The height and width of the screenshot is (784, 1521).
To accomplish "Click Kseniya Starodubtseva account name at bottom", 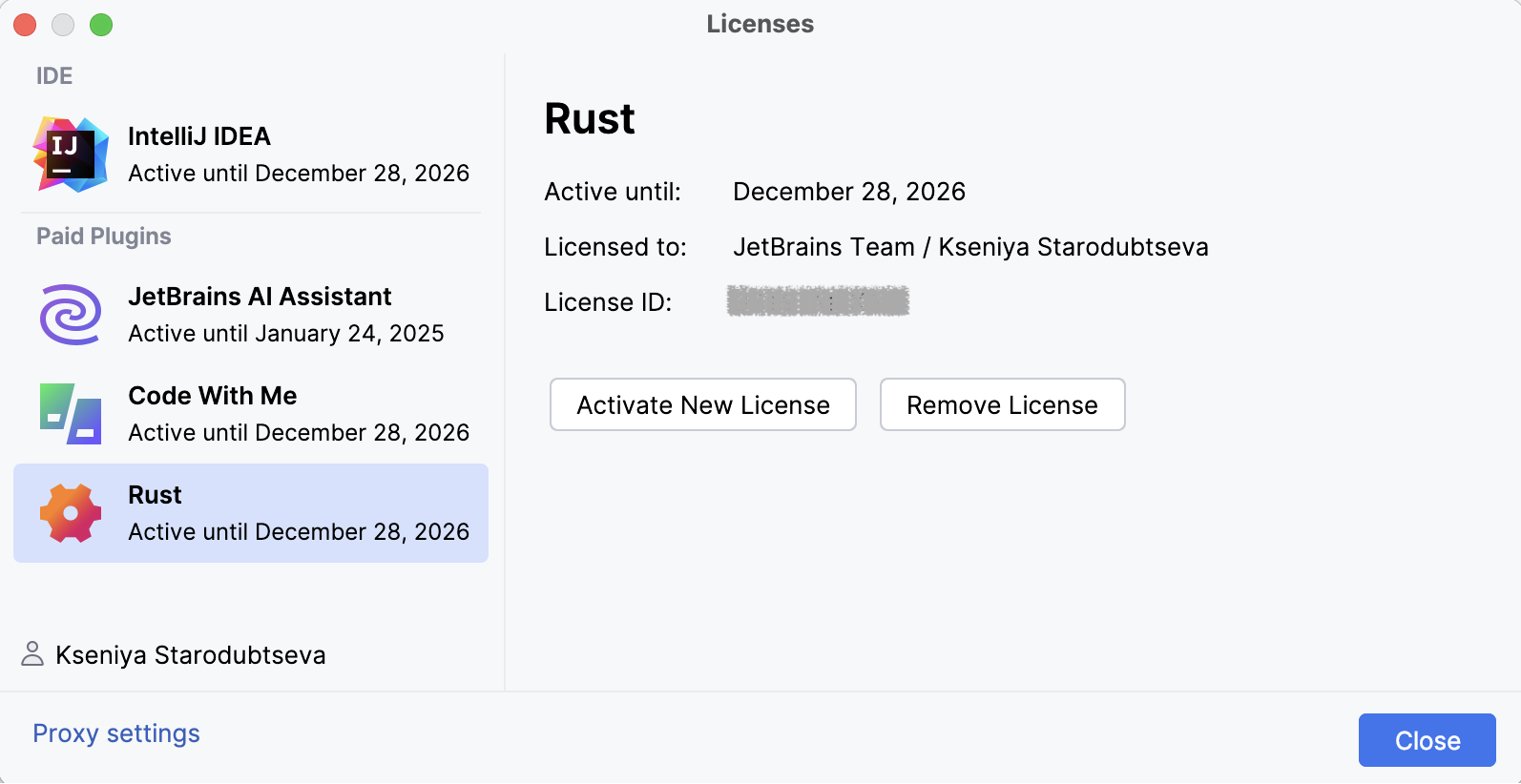I will (191, 655).
